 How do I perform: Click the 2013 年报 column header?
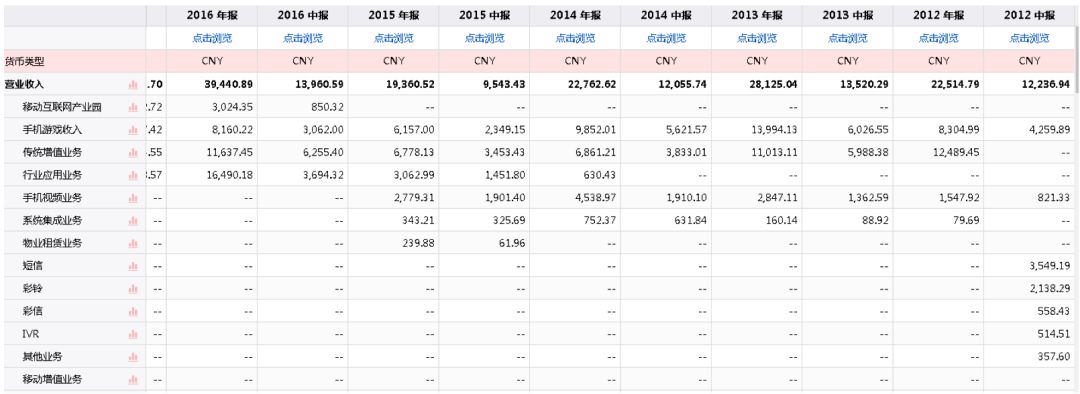[x=757, y=16]
